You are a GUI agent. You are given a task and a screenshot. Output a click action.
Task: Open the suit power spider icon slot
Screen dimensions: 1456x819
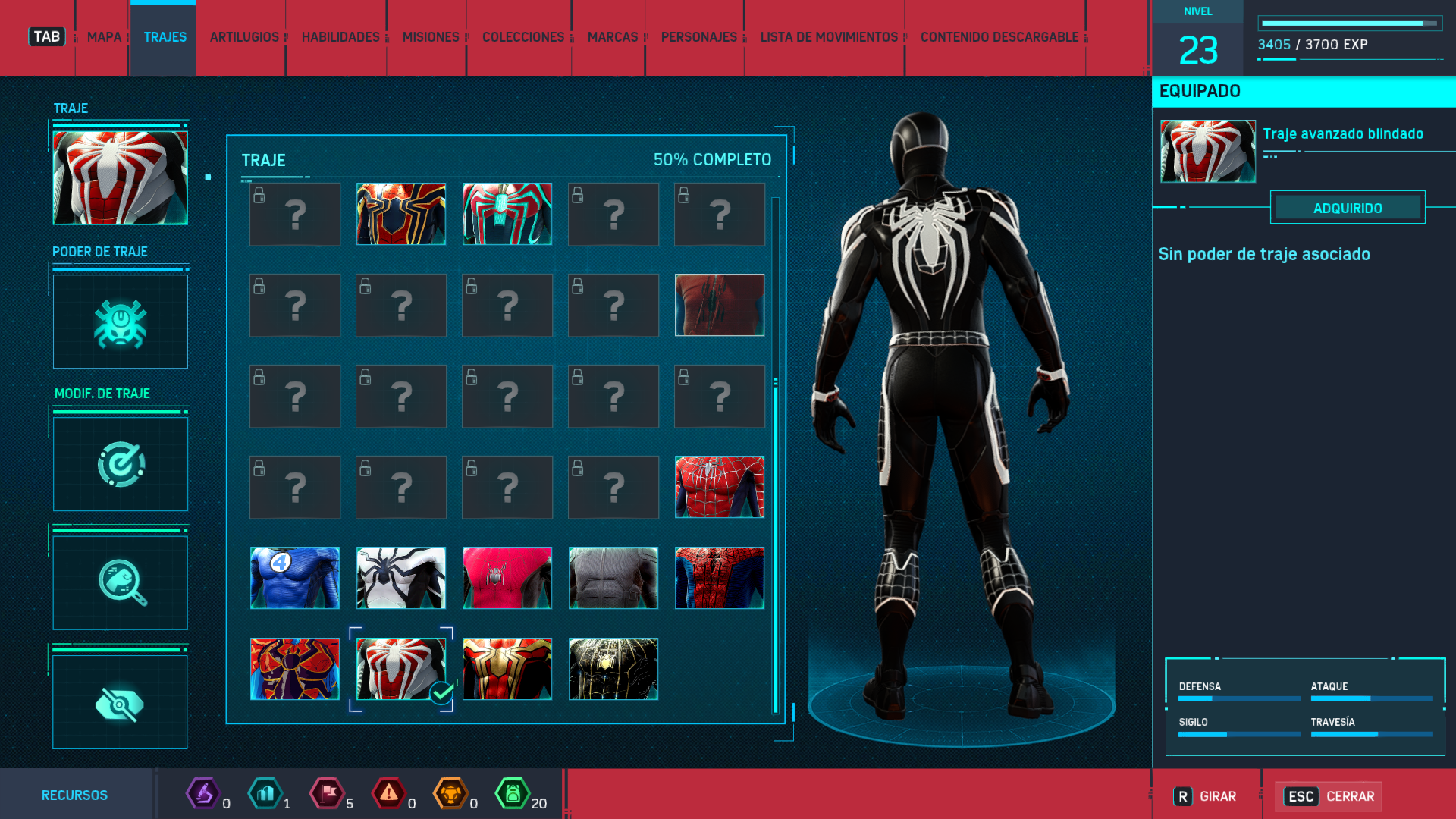121,322
